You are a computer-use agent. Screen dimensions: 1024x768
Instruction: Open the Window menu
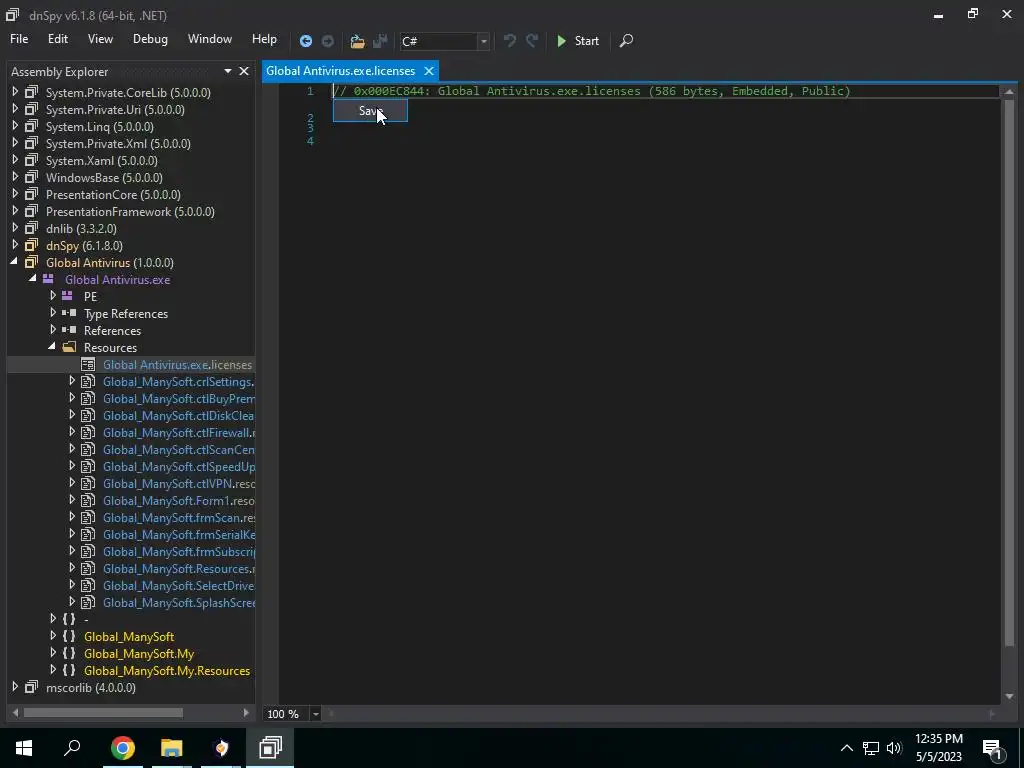210,39
